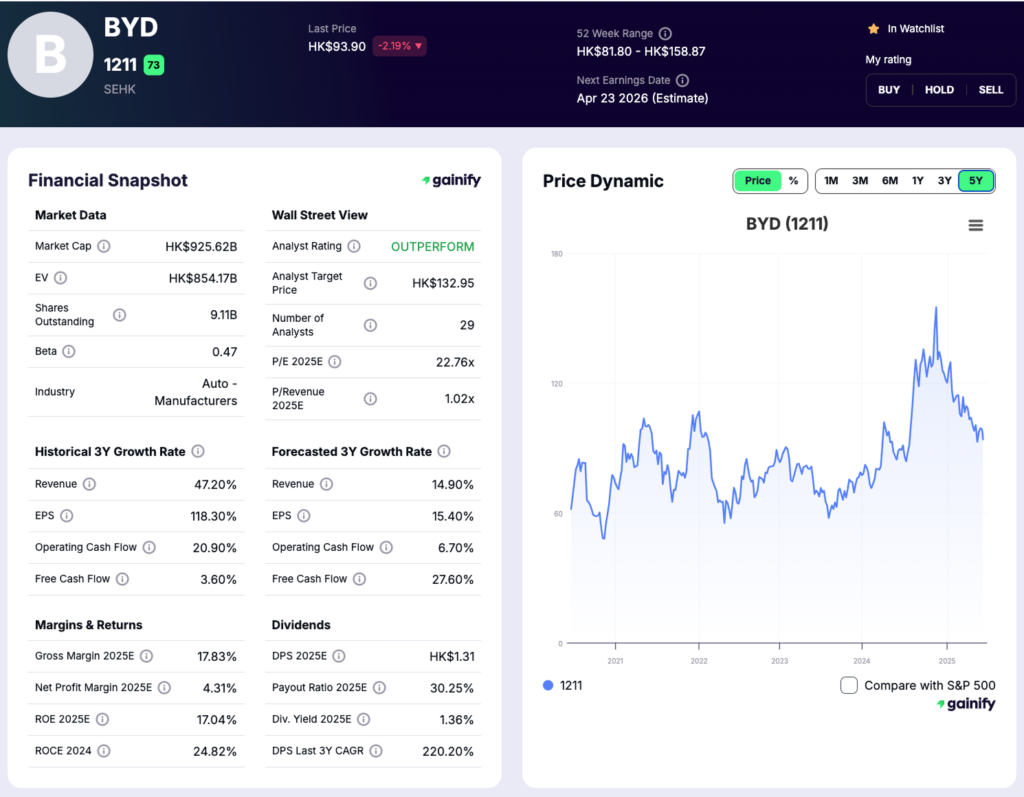The image size is (1024, 797).
Task: Select the 3Y timeframe
Action: point(945,181)
